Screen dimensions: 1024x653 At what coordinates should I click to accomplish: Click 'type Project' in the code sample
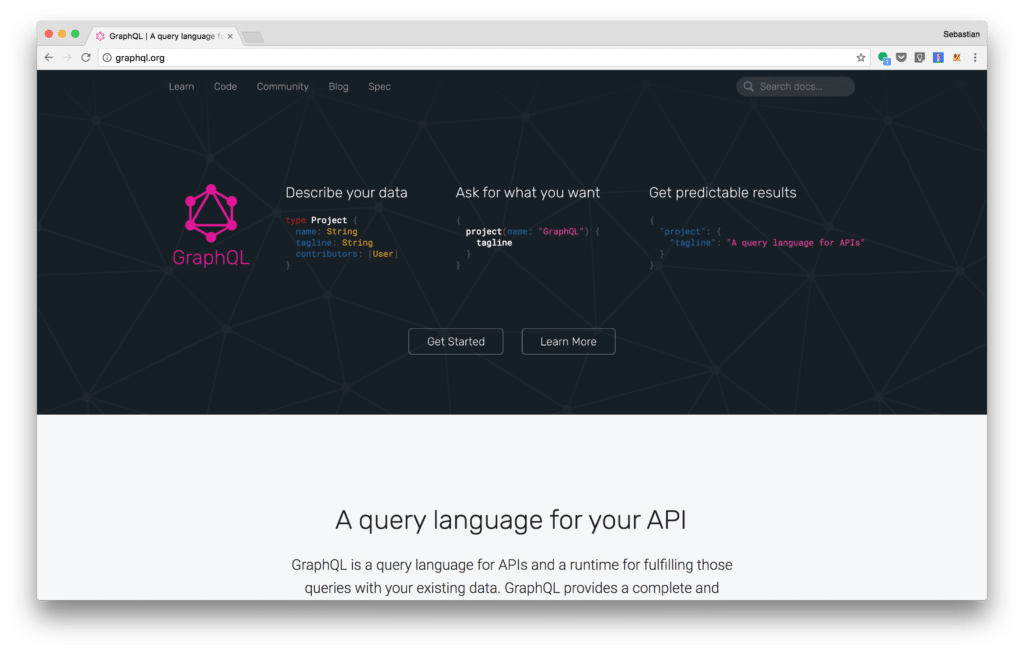[x=317, y=220]
